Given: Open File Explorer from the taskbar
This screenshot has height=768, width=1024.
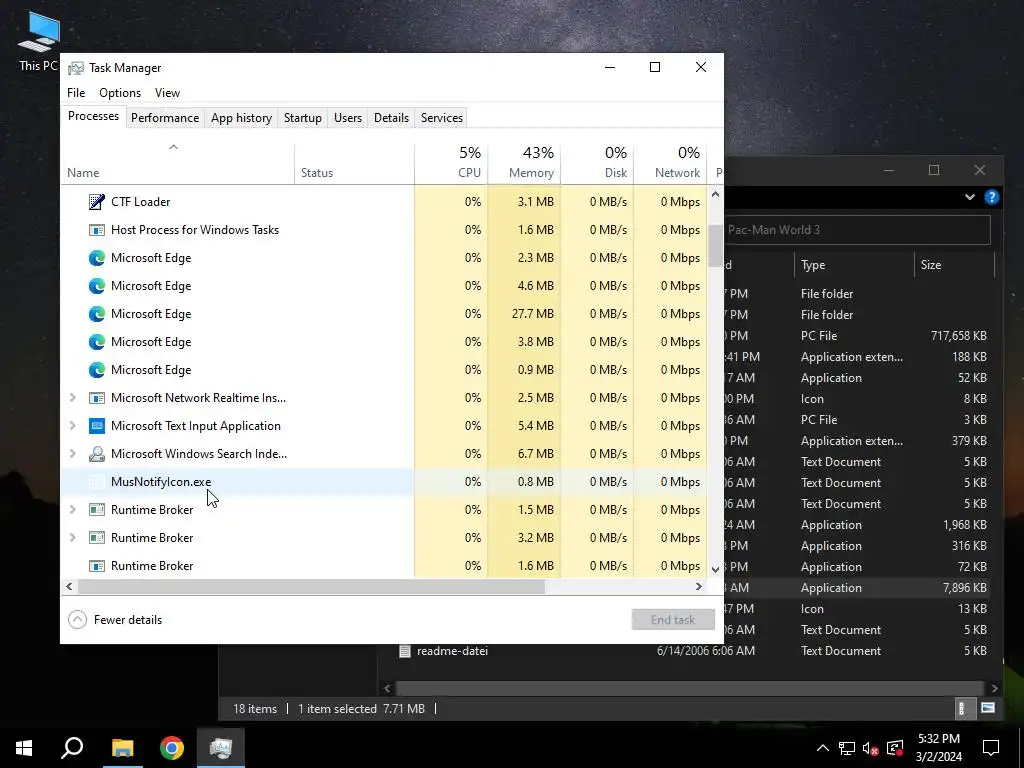Looking at the screenshot, I should (122, 748).
